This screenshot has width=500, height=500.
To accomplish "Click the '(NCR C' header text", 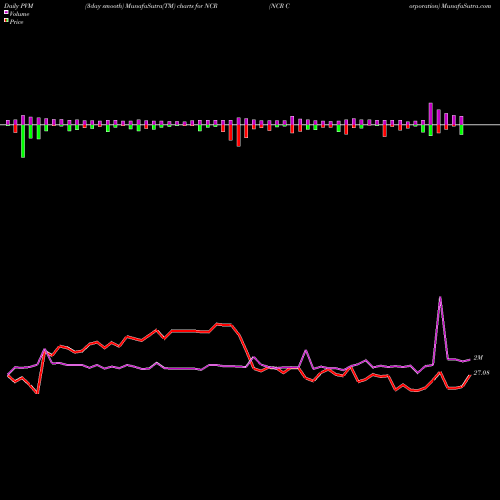I will [x=279, y=6].
